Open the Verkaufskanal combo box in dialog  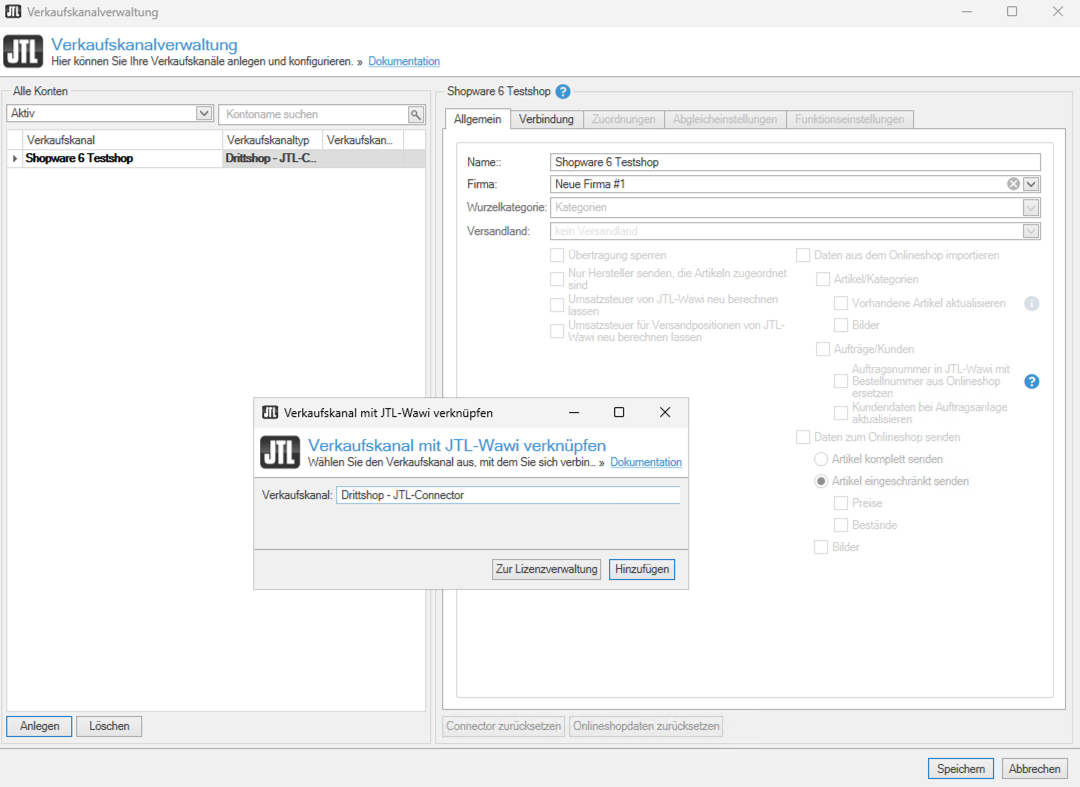[x=508, y=495]
